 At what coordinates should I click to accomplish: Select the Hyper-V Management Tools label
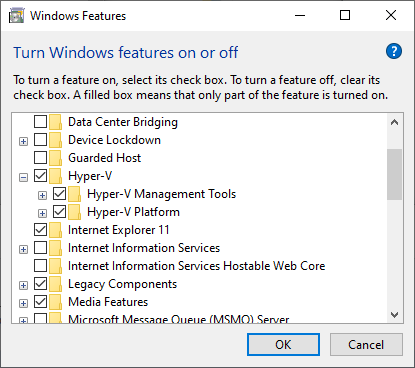click(162, 194)
